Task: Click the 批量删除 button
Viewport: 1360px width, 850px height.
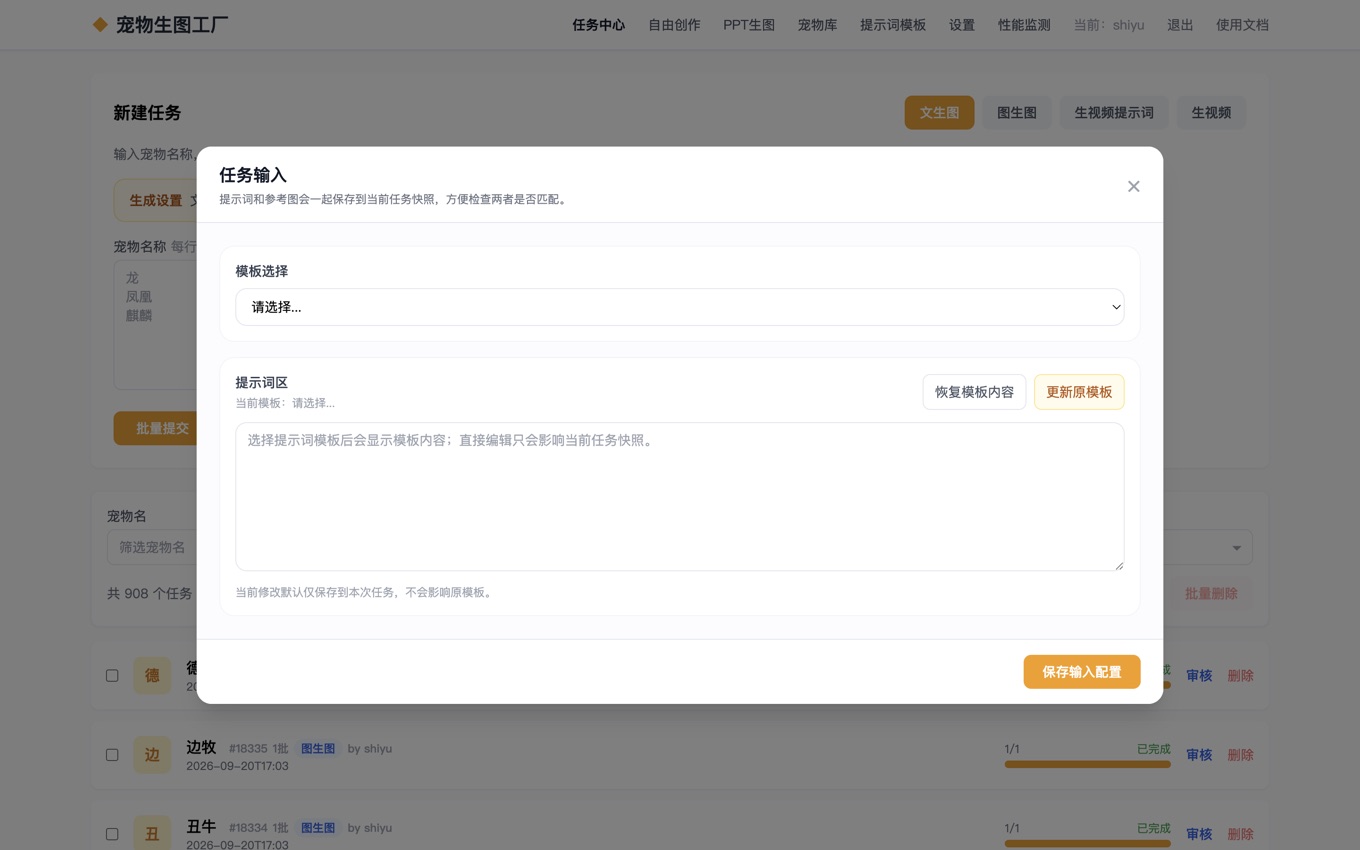Action: coord(1211,594)
